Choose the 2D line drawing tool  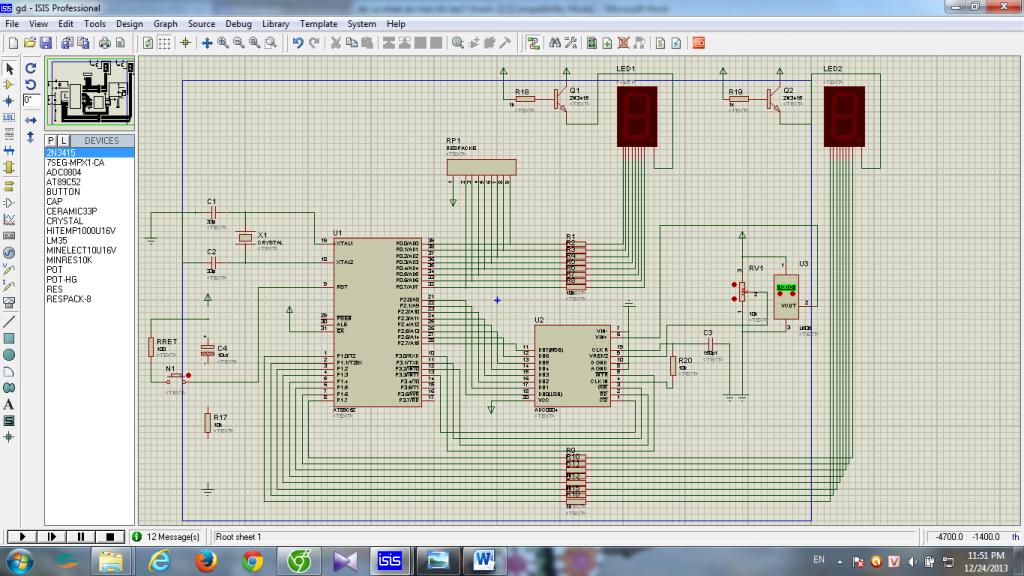9,322
